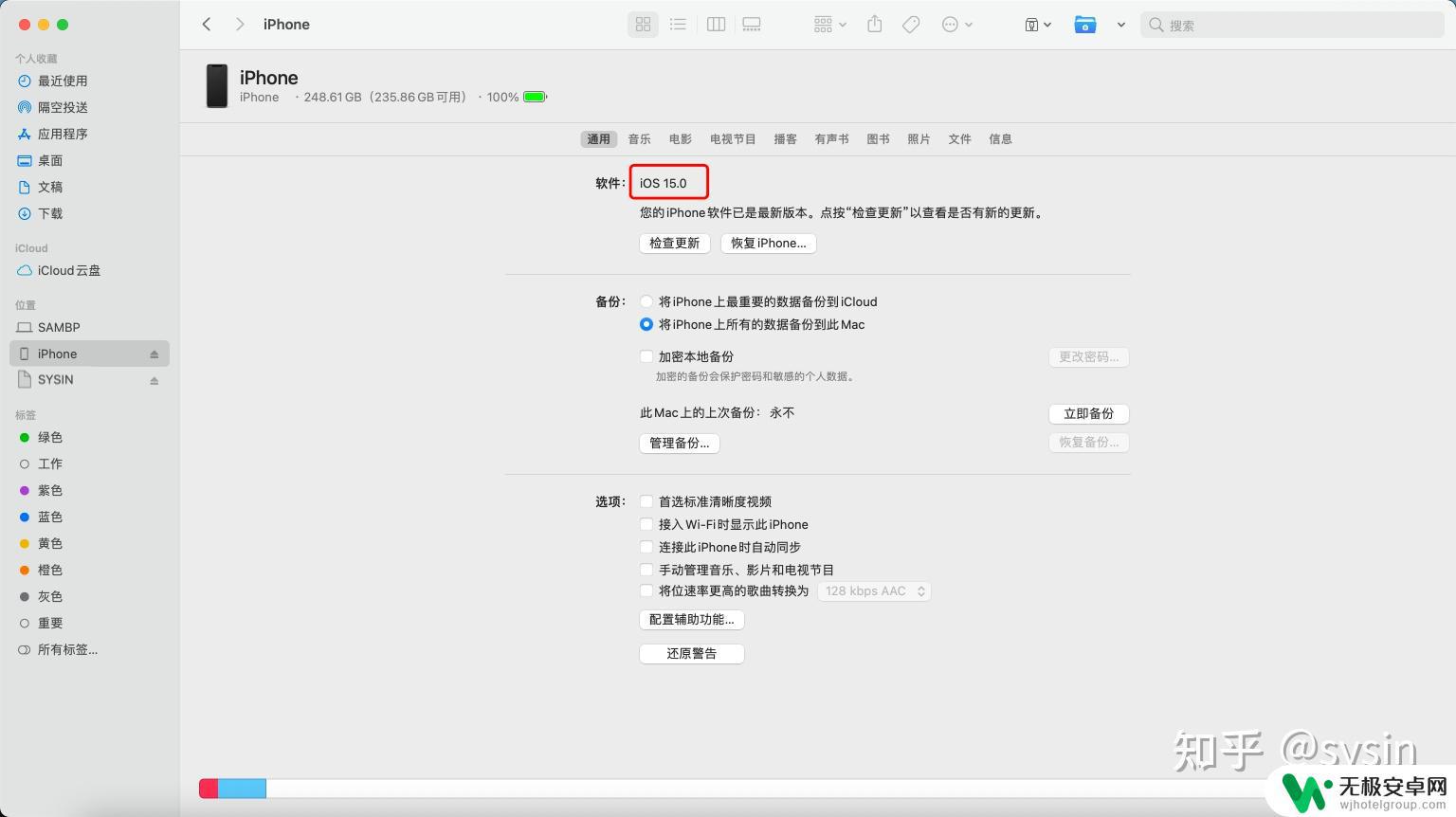Open the 128 kbps AAC dropdown
The height and width of the screenshot is (817, 1456).
874,591
